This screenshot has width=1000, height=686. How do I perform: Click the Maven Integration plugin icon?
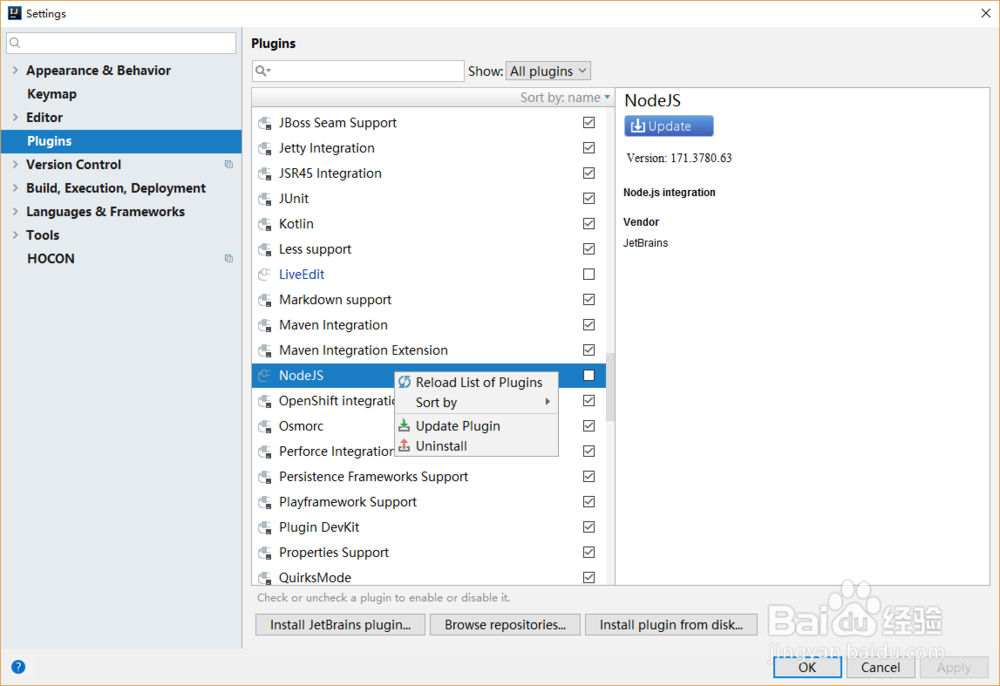[265, 325]
